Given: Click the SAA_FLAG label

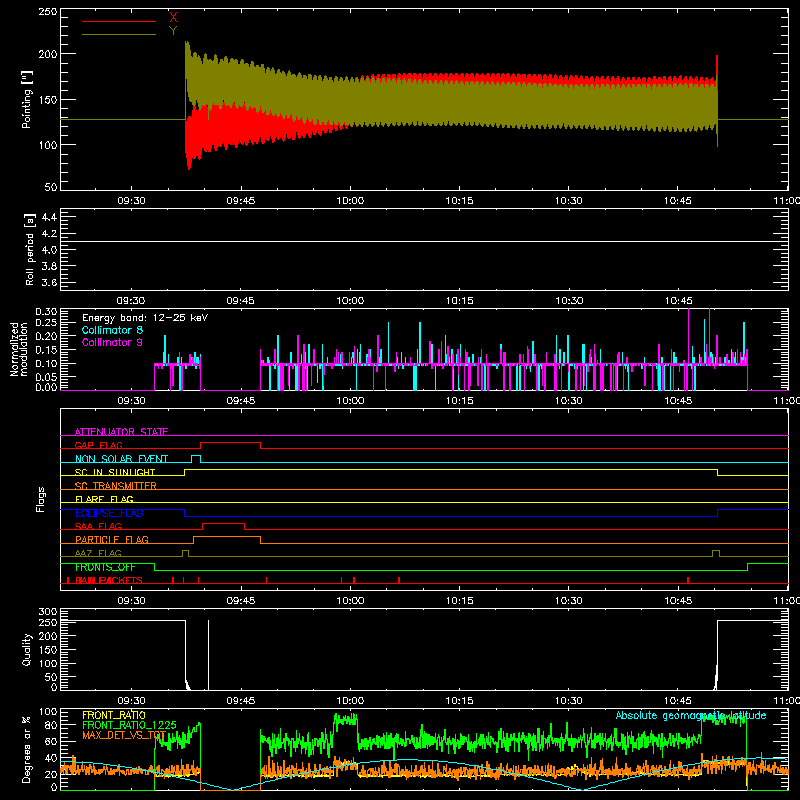Looking at the screenshot, I should 98,526.
